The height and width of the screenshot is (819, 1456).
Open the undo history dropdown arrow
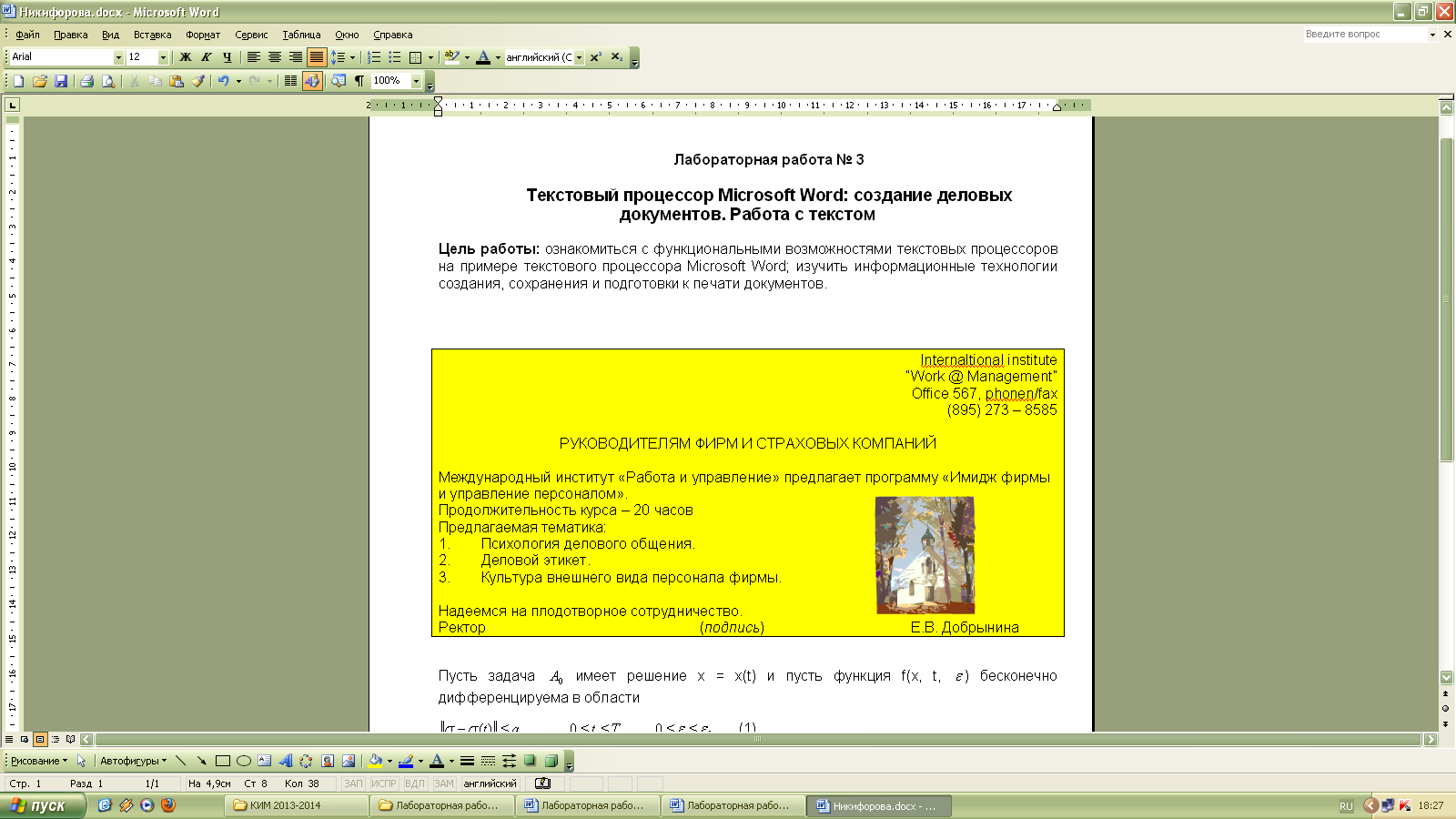coord(238,81)
